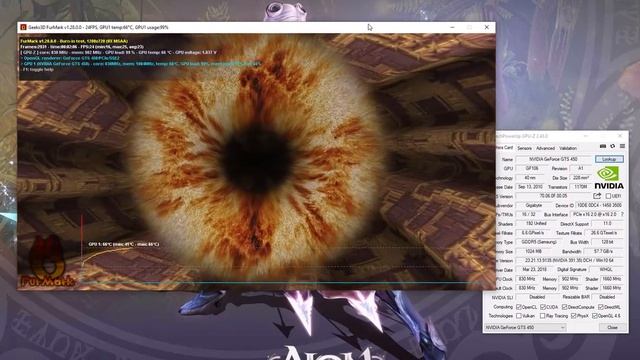This screenshot has width=640, height=360.
Task: Click the Subvendor field showing Gigabyte
Action: point(533,205)
